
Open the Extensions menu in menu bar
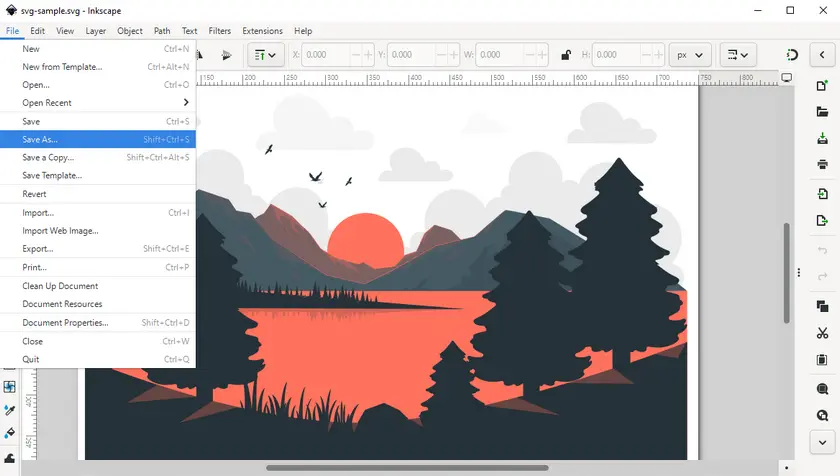[x=262, y=31]
